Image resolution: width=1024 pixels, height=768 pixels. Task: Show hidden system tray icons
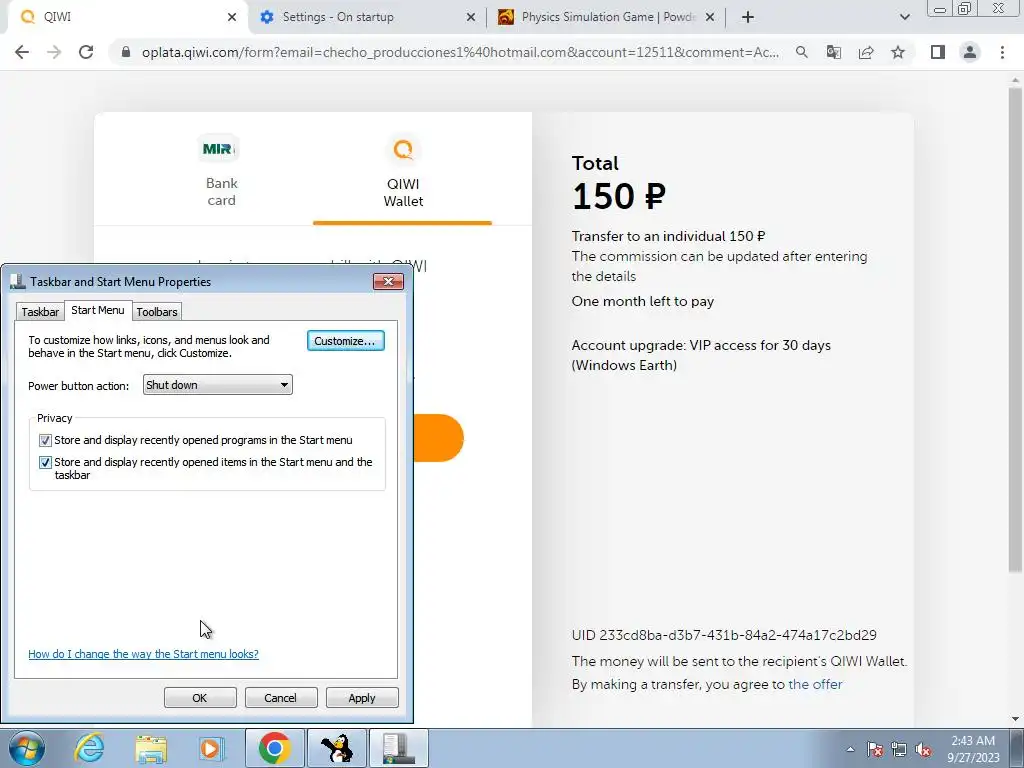pyautogui.click(x=850, y=749)
